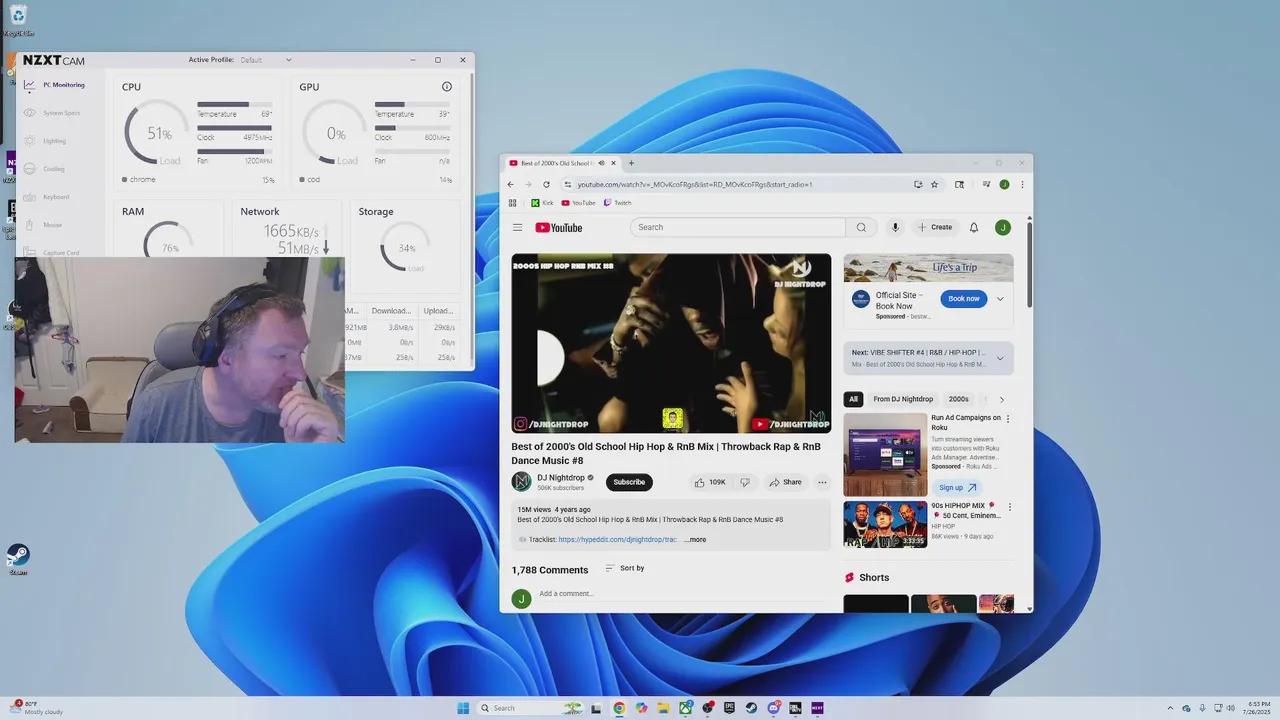Open the Sort by comments menu
1280x720 pixels.
tap(625, 568)
